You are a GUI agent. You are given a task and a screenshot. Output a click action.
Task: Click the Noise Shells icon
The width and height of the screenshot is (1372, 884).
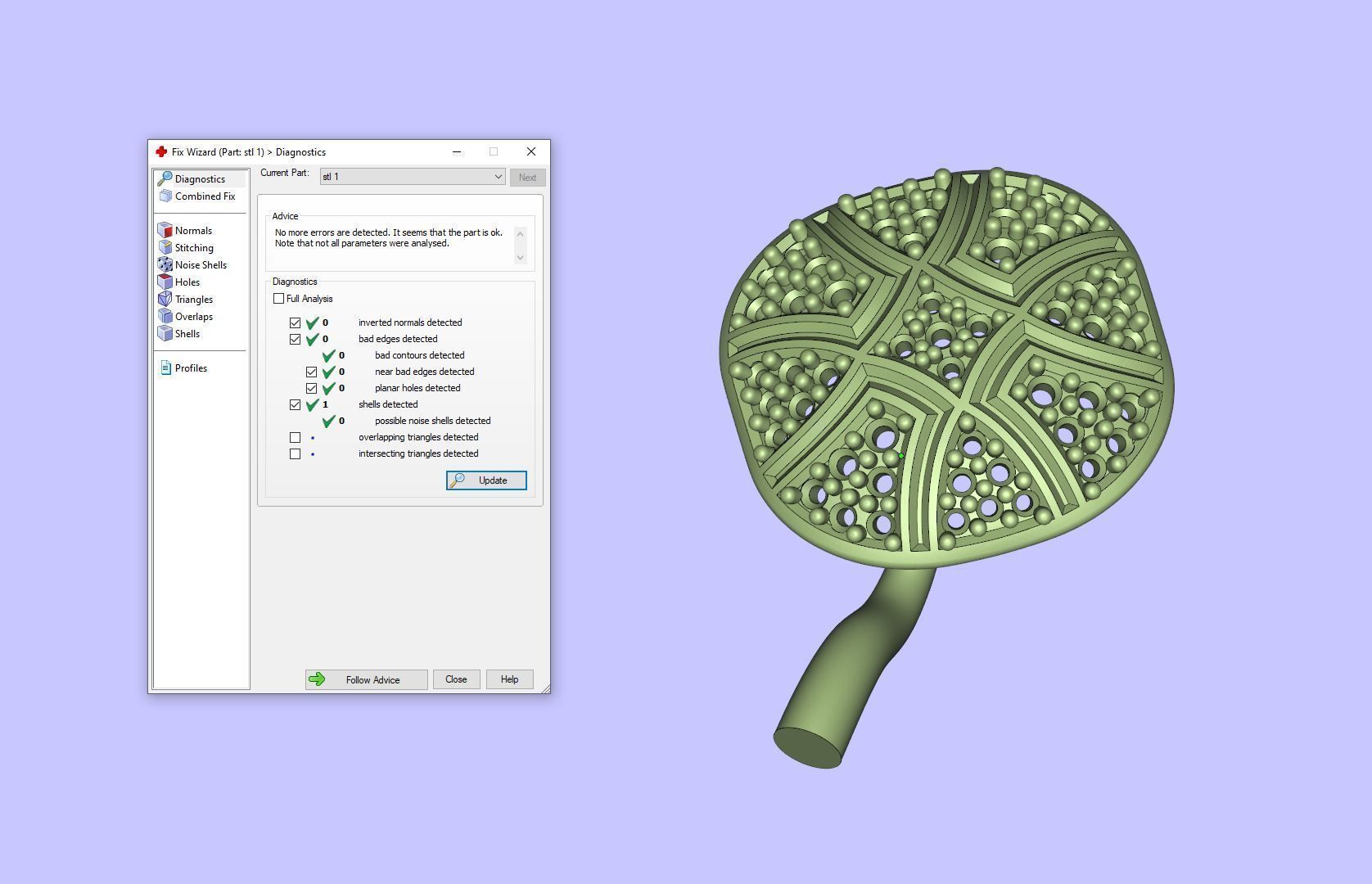point(165,264)
